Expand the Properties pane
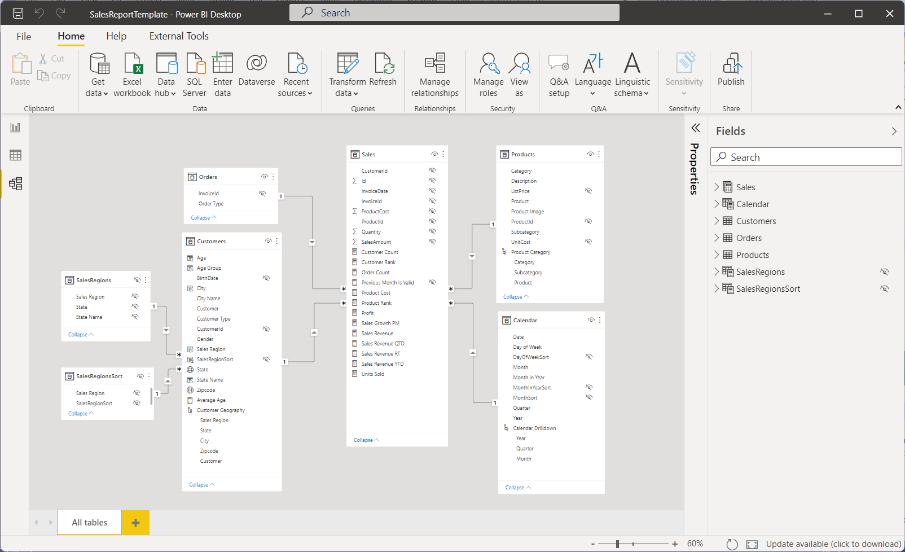The height and width of the screenshot is (552, 905). [695, 128]
